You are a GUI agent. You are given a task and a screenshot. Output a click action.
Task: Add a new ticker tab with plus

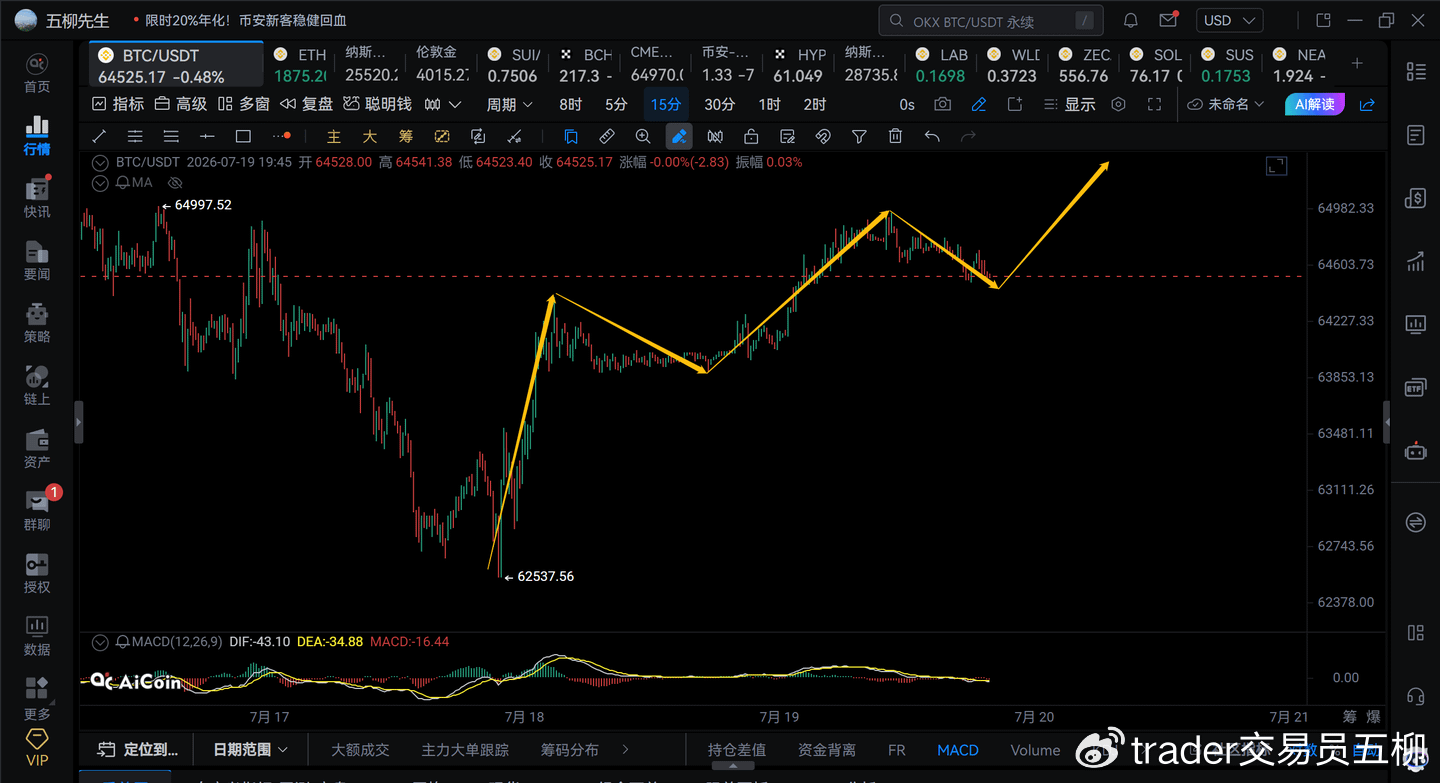point(1357,63)
